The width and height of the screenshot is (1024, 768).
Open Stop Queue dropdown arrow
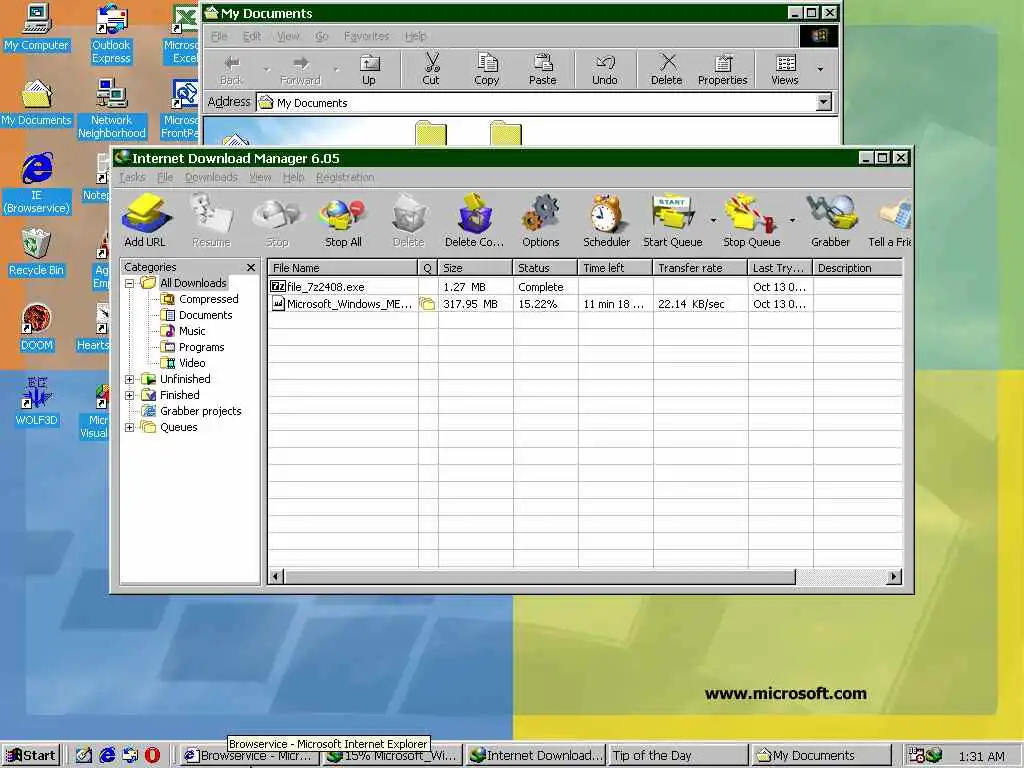point(792,220)
